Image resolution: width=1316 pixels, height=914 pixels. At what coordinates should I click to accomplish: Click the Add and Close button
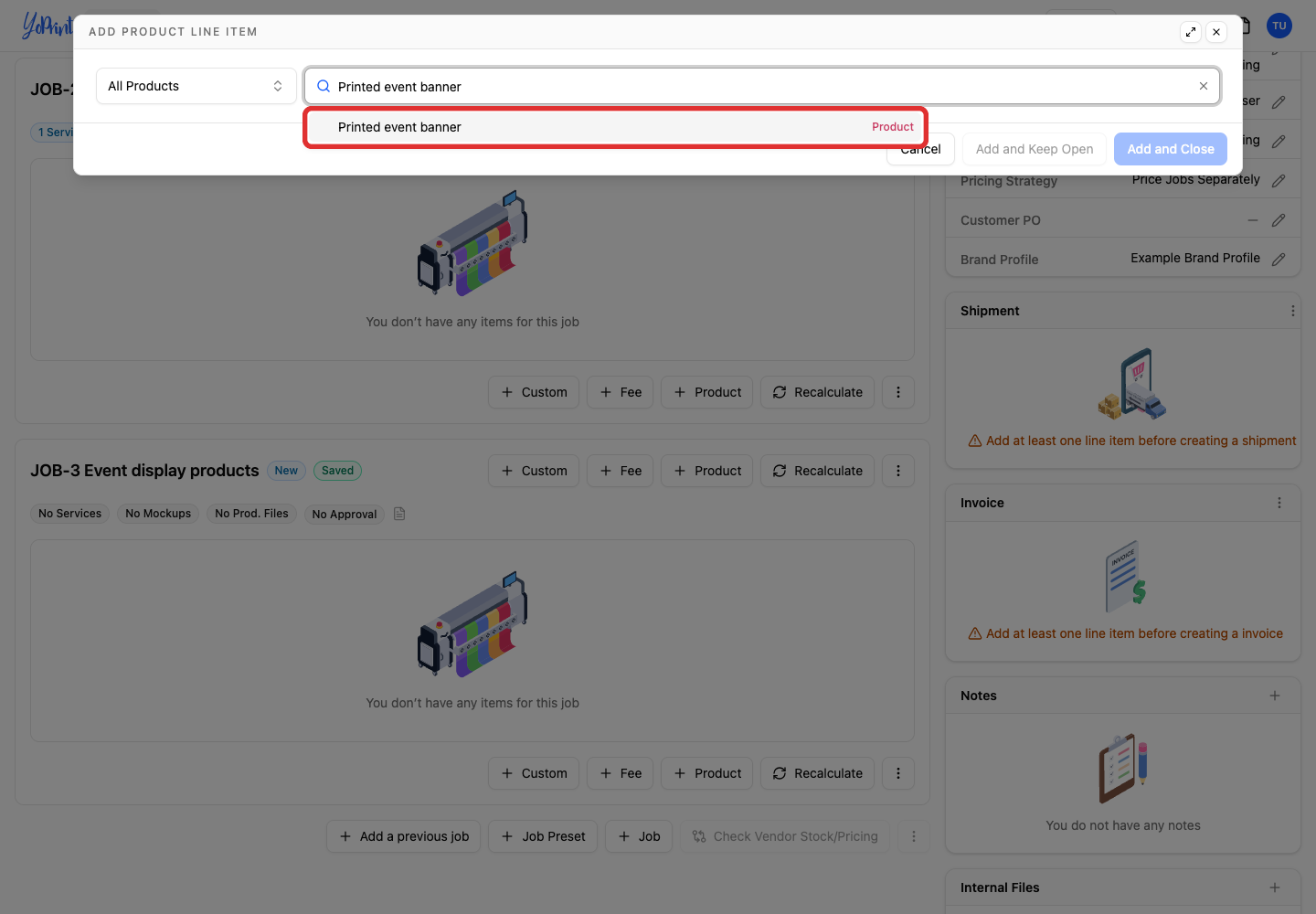pos(1171,149)
